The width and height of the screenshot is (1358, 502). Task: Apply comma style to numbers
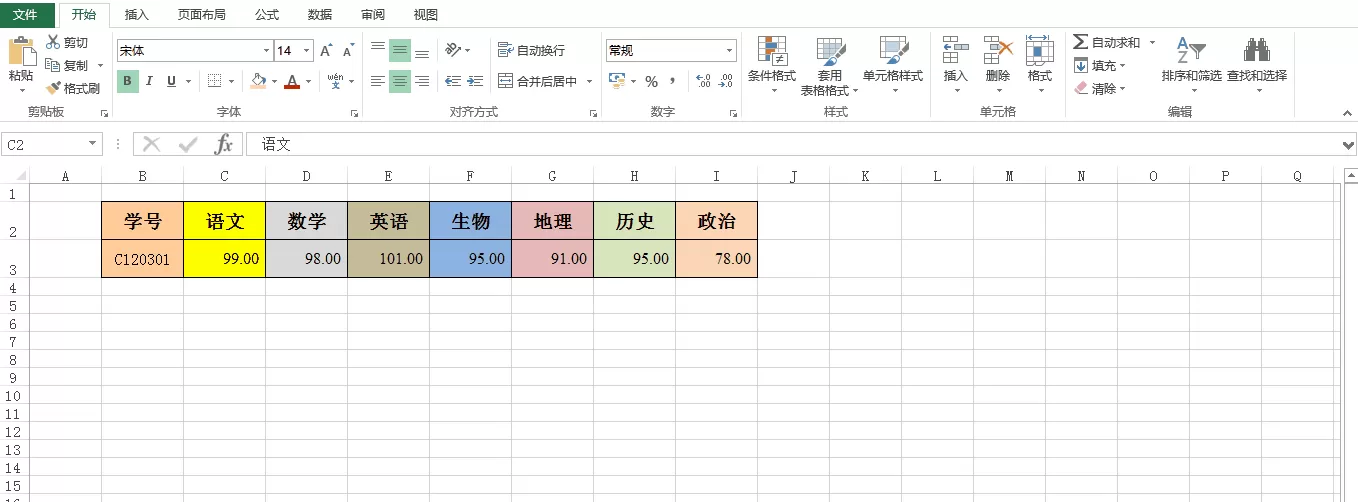[673, 81]
